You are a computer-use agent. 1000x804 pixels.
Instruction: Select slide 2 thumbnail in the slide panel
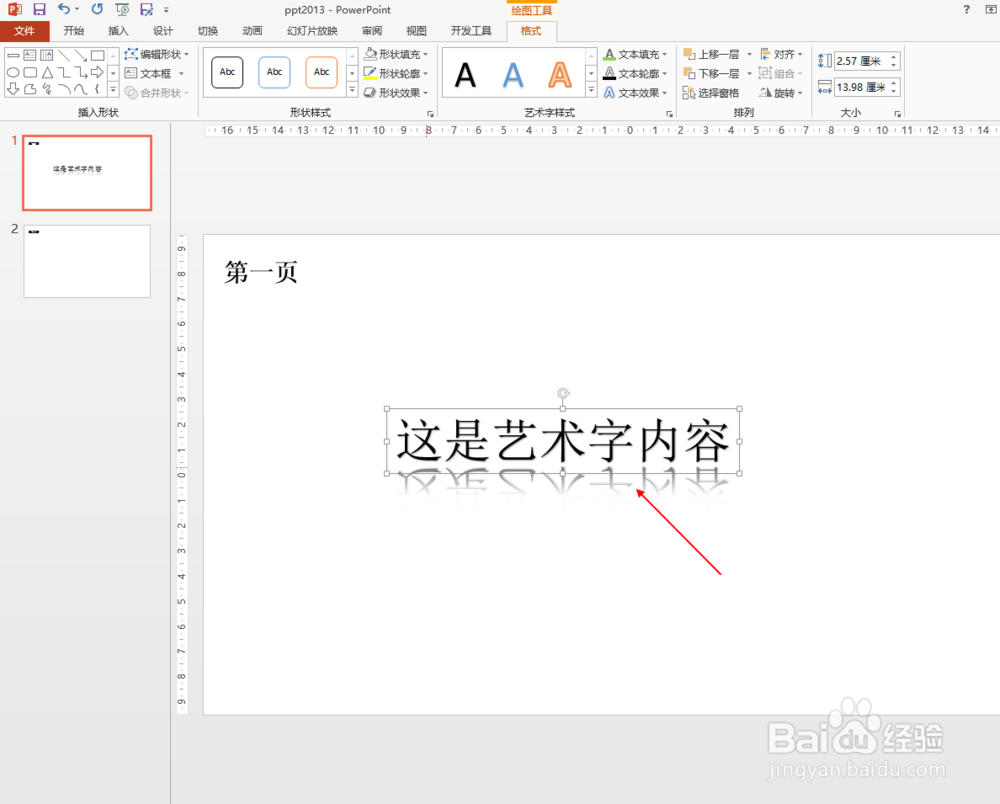(86, 261)
